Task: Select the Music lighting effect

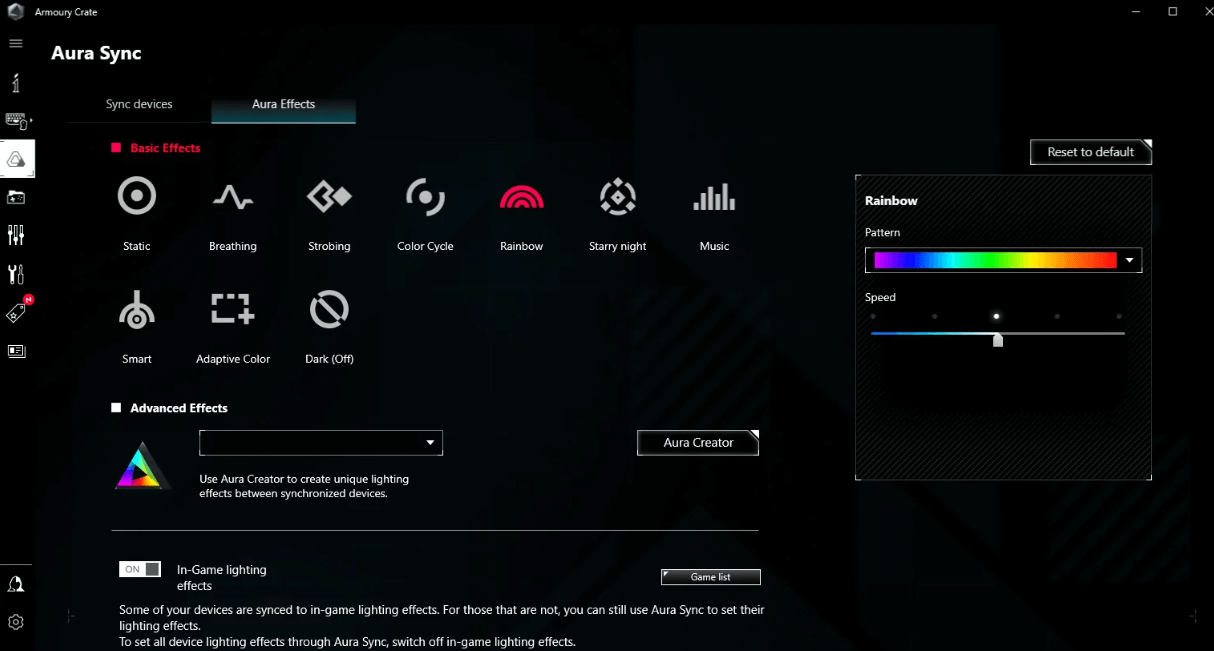Action: click(x=714, y=197)
